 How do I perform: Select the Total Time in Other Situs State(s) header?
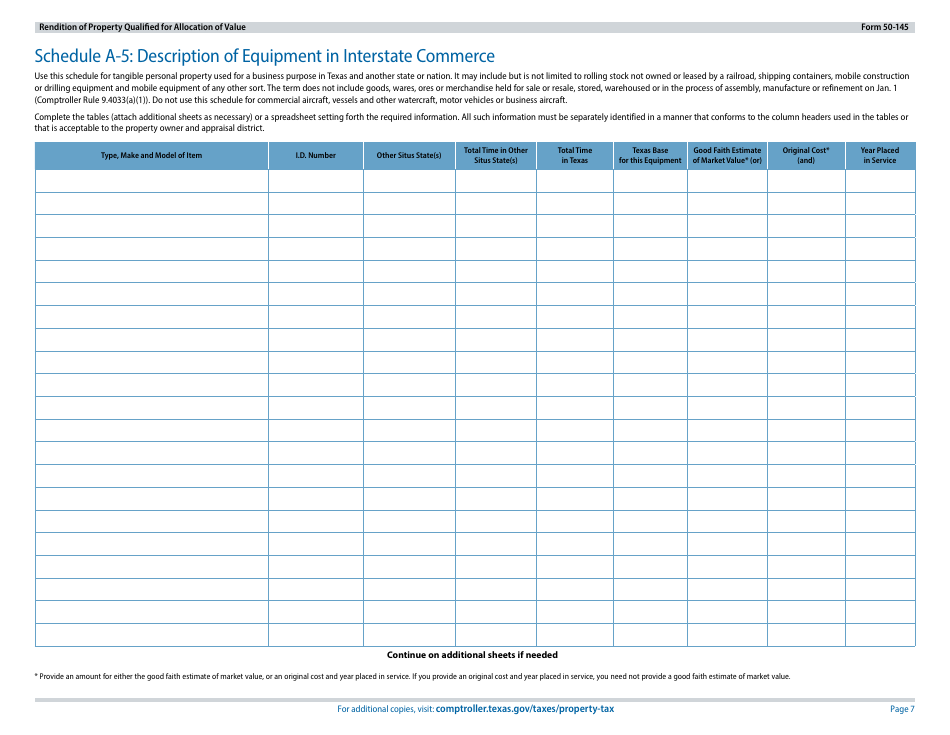click(x=496, y=155)
